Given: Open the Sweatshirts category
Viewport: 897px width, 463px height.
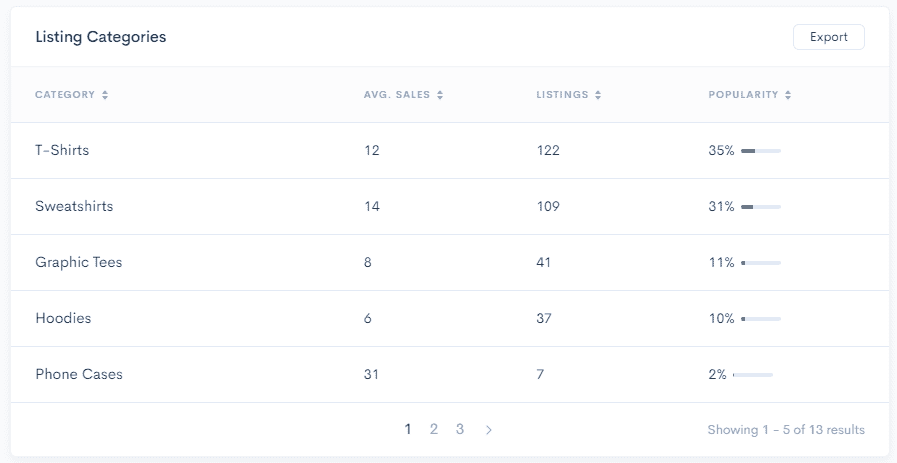Looking at the screenshot, I should pyautogui.click(x=450, y=207).
